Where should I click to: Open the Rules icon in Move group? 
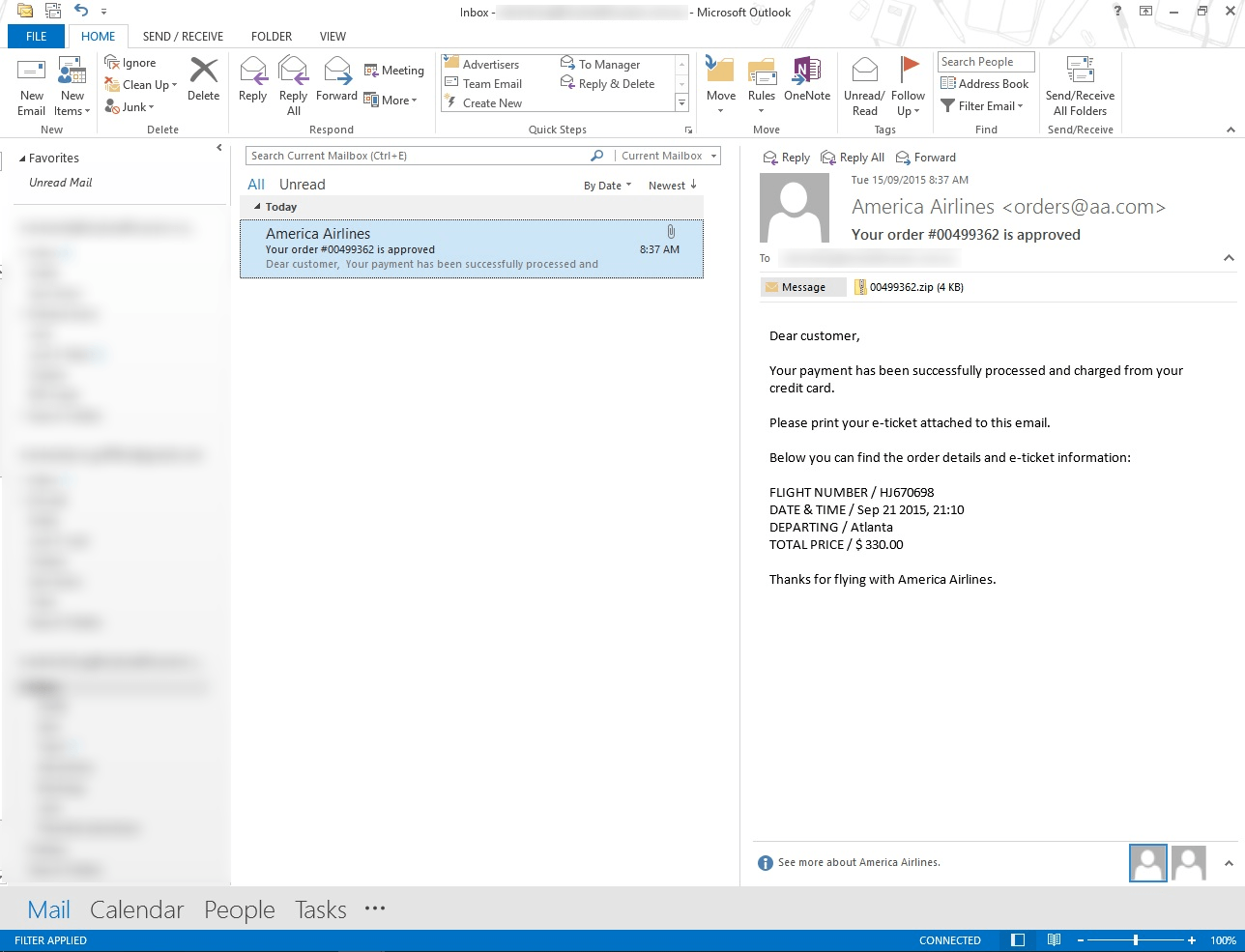[x=762, y=72]
